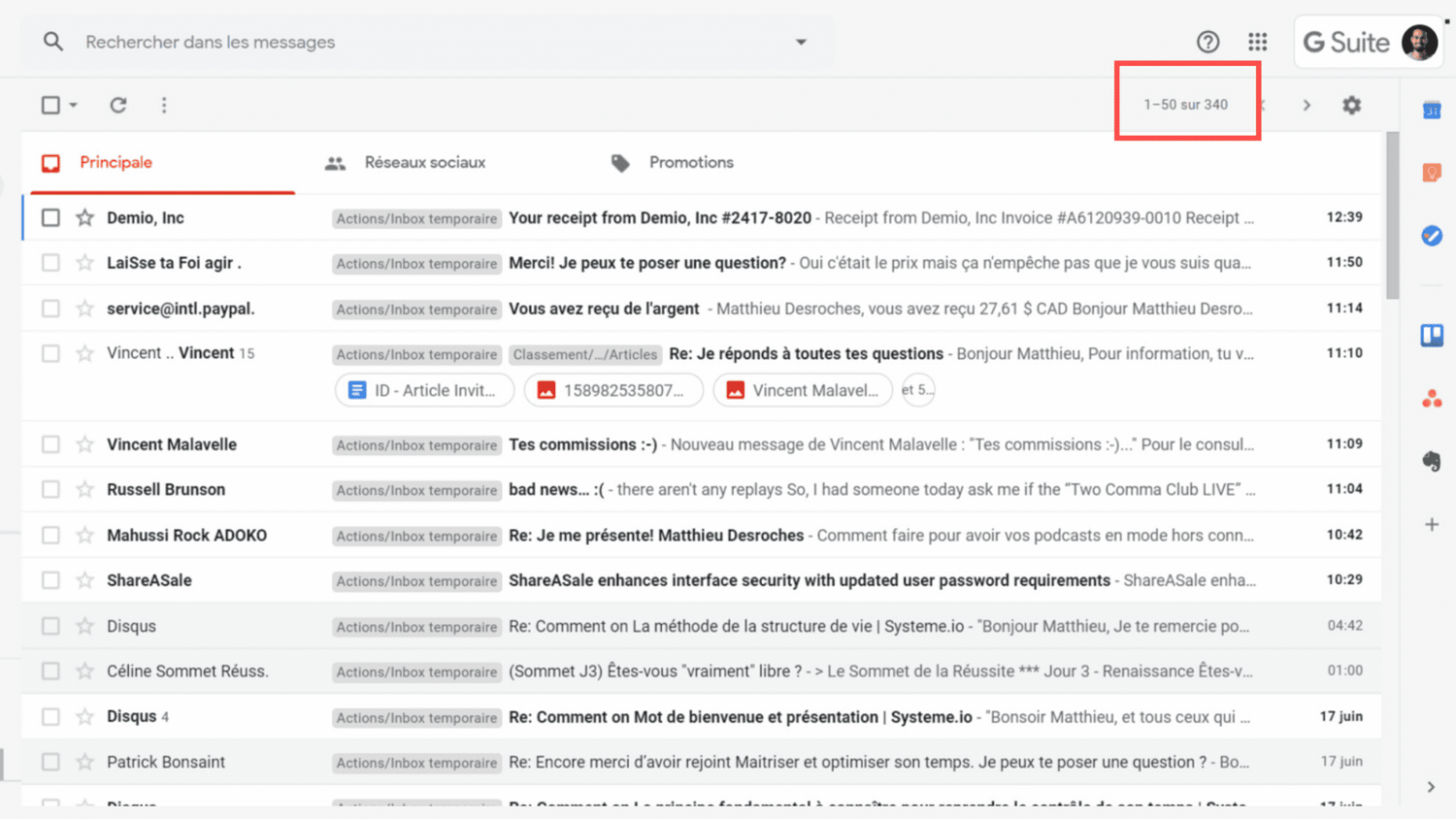This screenshot has height=819, width=1456.
Task: Click the '1–50 sur 340' message count
Action: click(x=1185, y=105)
